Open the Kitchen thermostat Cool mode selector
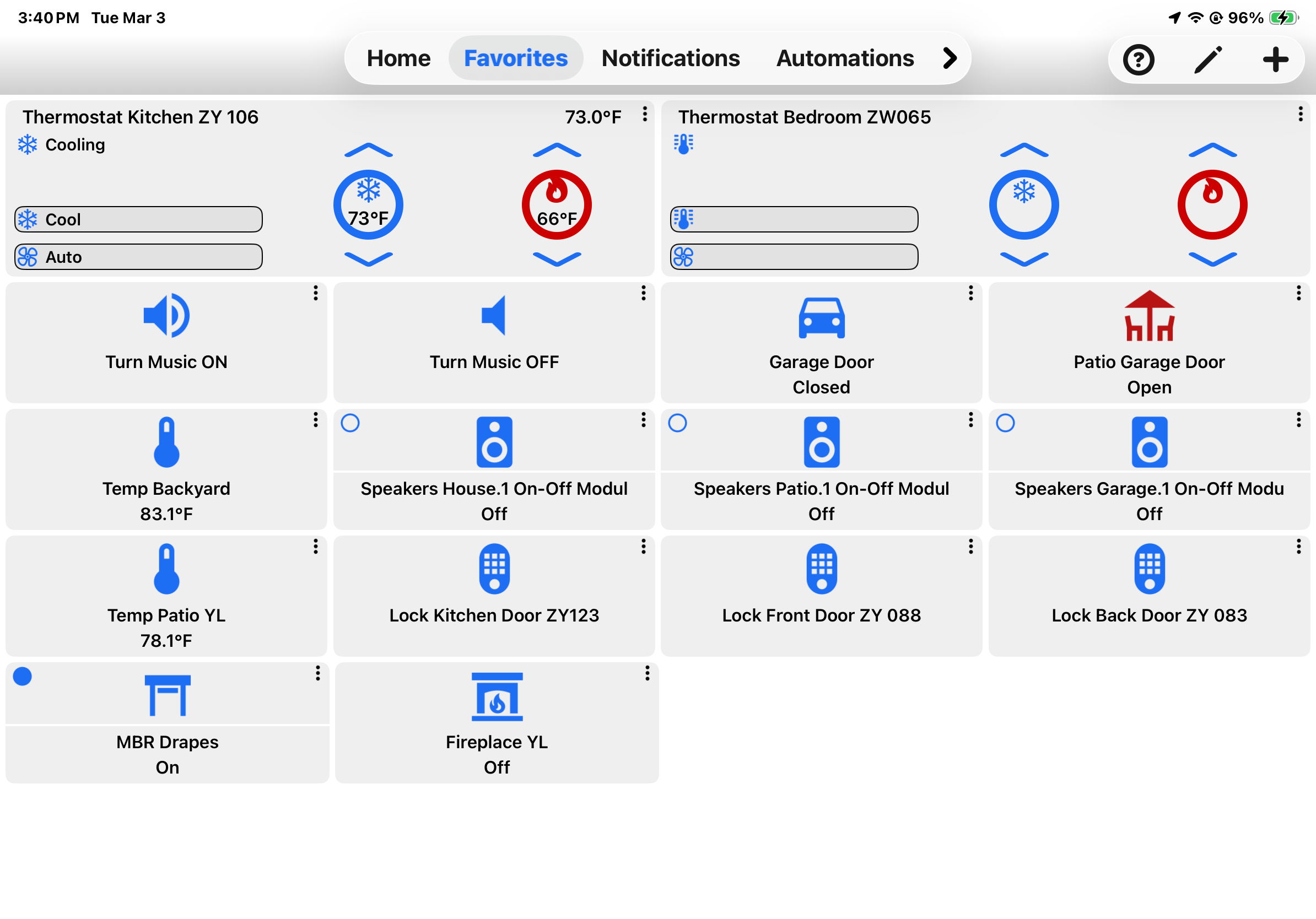The width and height of the screenshot is (1316, 919). point(138,219)
